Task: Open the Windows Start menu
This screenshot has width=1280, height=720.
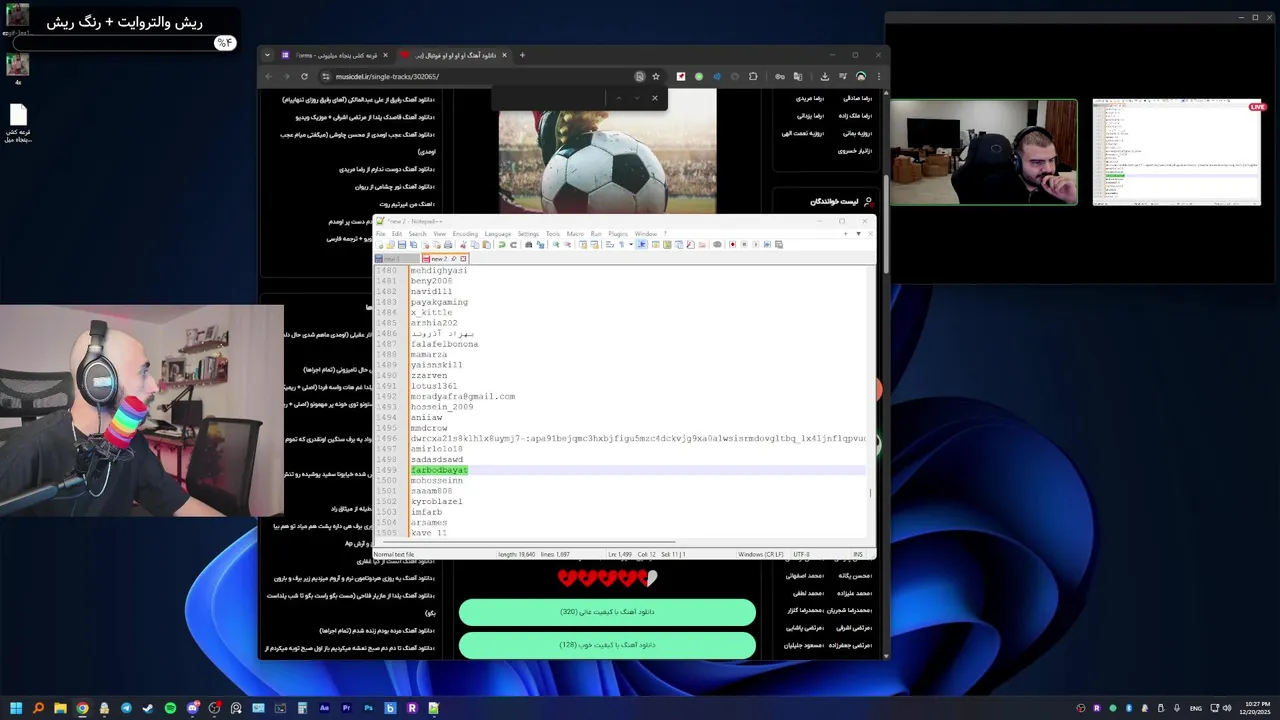Action: tap(16, 708)
